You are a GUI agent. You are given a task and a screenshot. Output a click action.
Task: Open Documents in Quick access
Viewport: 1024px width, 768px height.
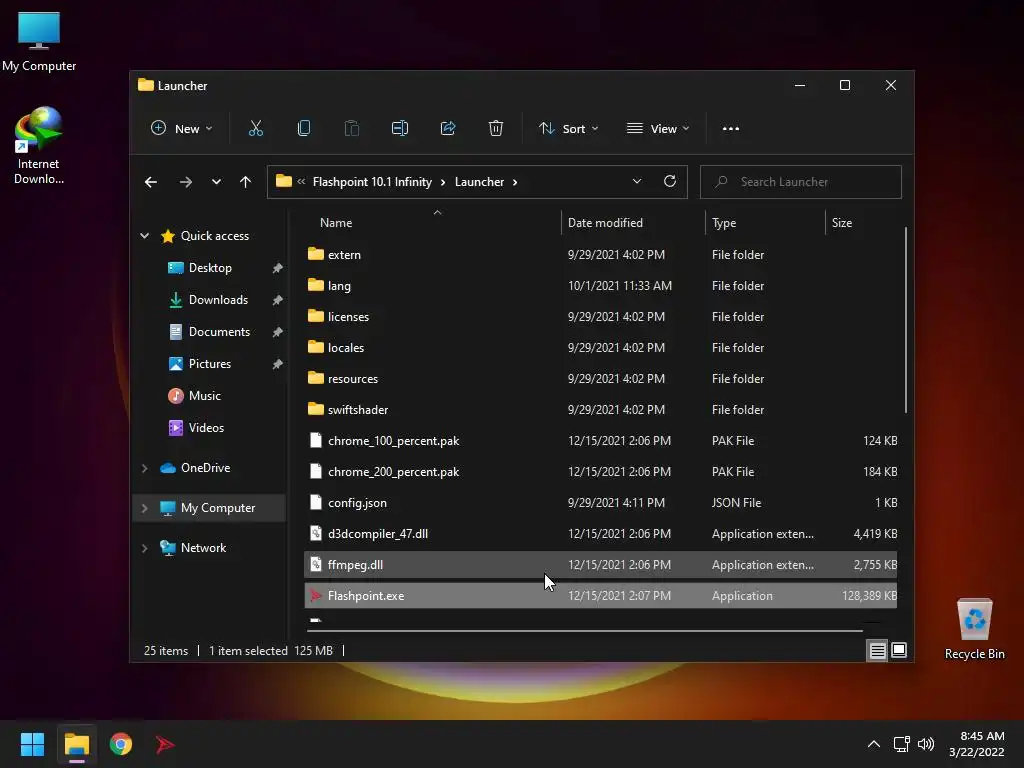219,332
